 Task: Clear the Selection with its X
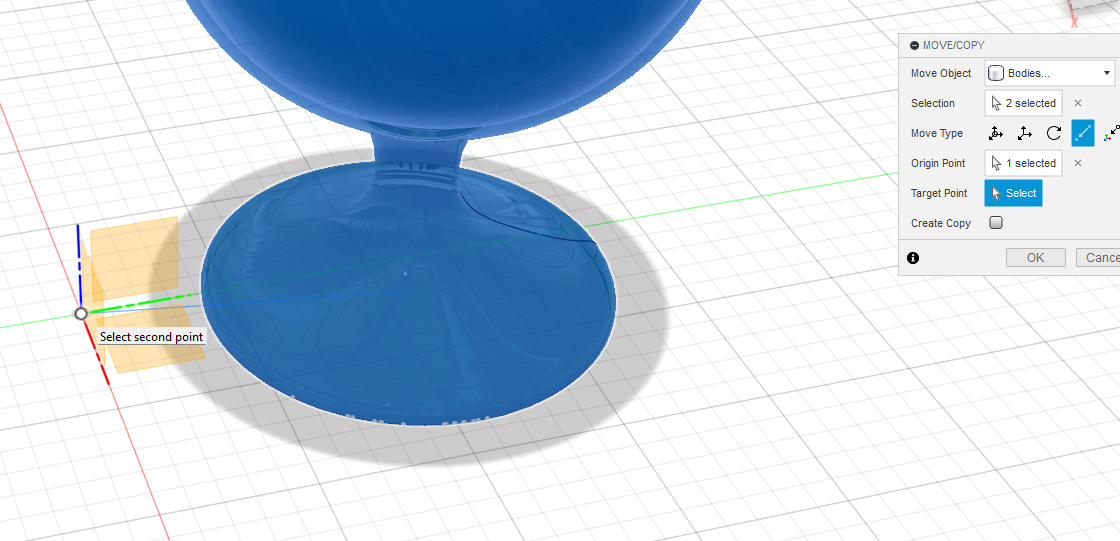(1078, 103)
